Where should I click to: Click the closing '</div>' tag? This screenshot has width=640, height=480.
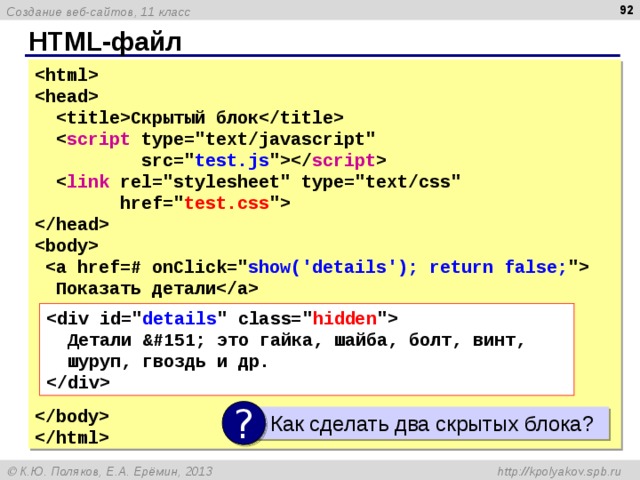(78, 382)
